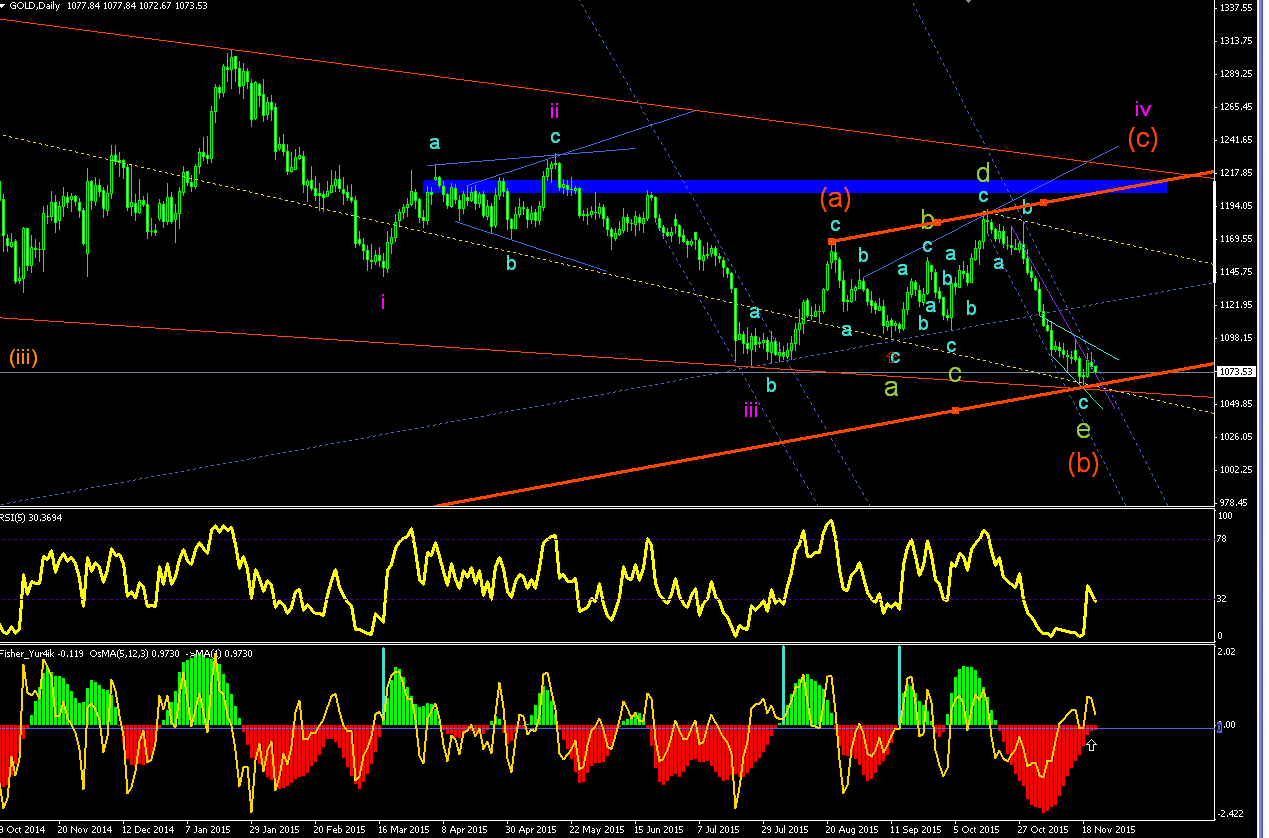Select the magenta 'ii' wave label
This screenshot has width=1269, height=838.
click(555, 109)
